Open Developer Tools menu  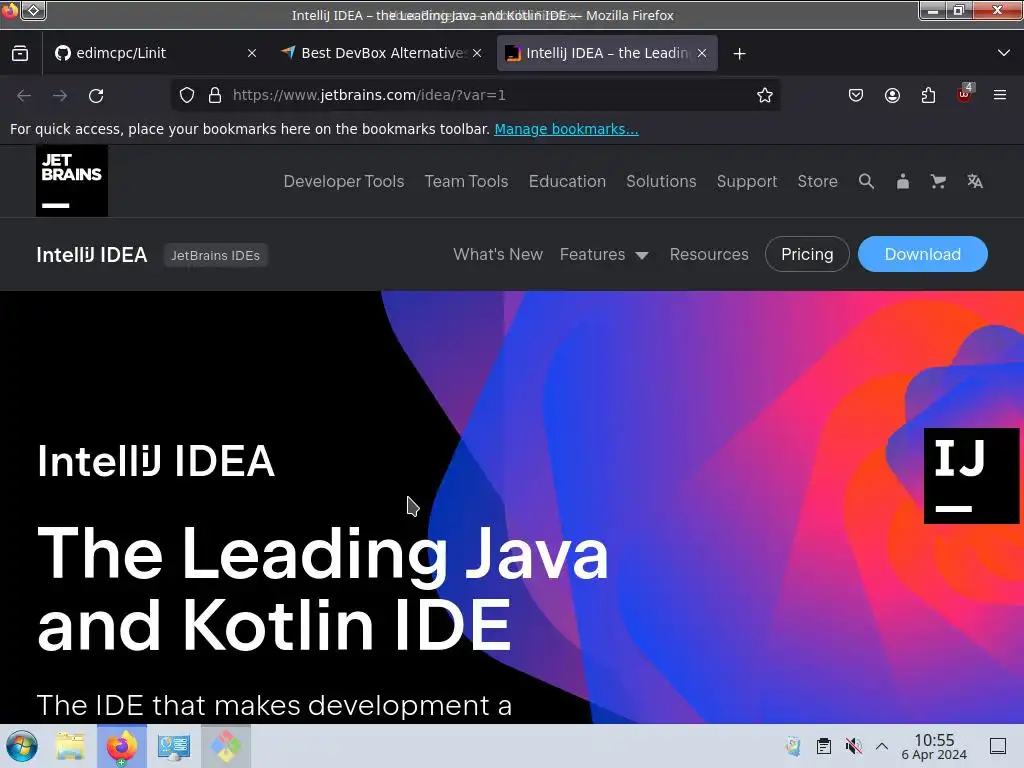tap(344, 182)
